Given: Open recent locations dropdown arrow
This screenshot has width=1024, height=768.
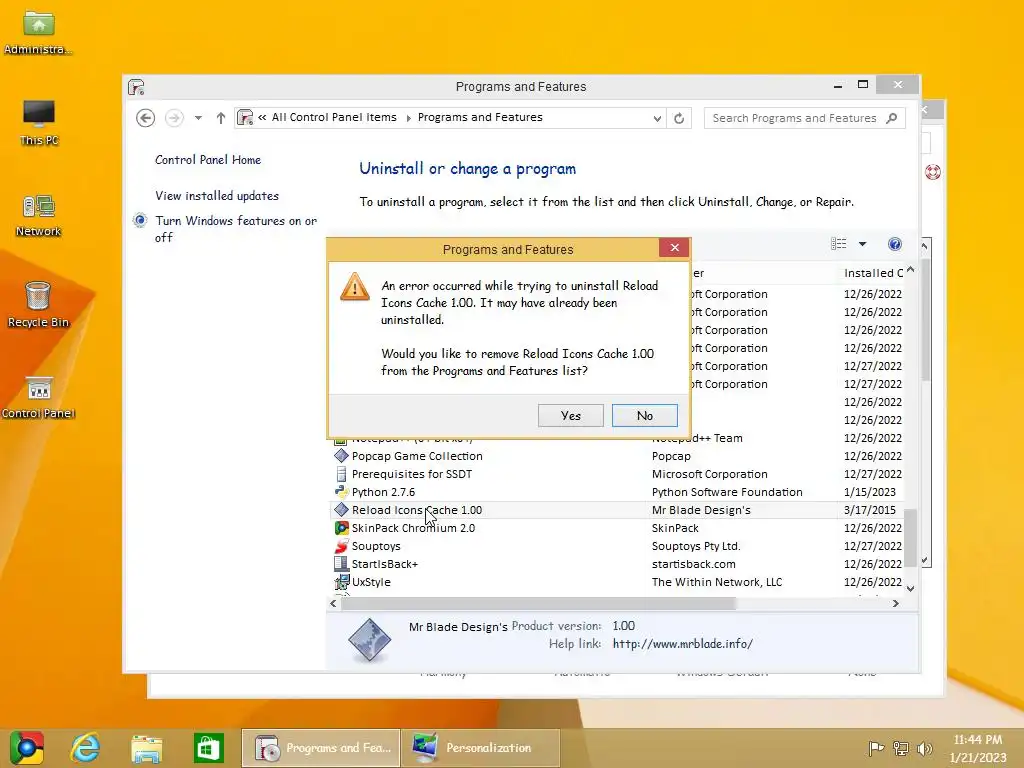Looking at the screenshot, I should coord(198,118).
